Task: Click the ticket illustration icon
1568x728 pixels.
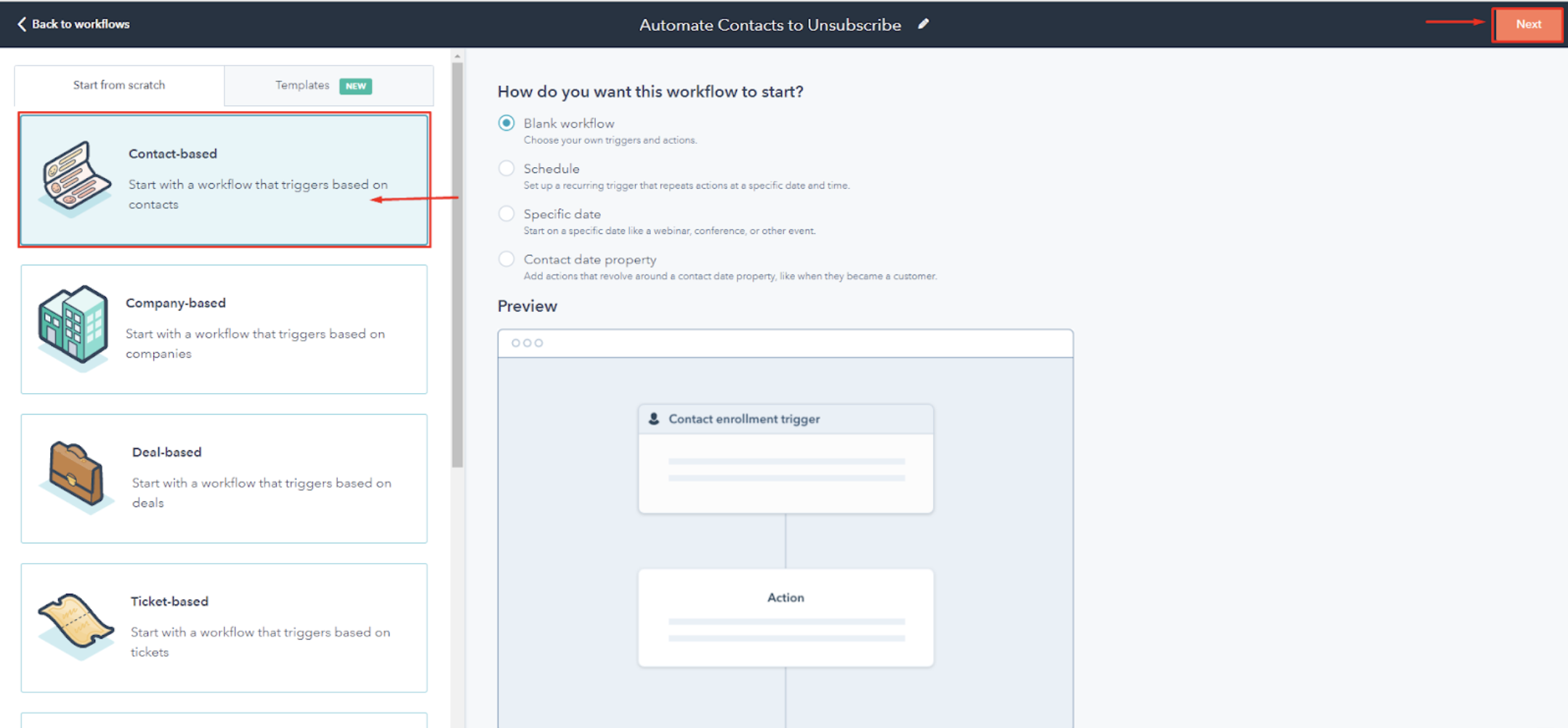Action: click(x=76, y=626)
